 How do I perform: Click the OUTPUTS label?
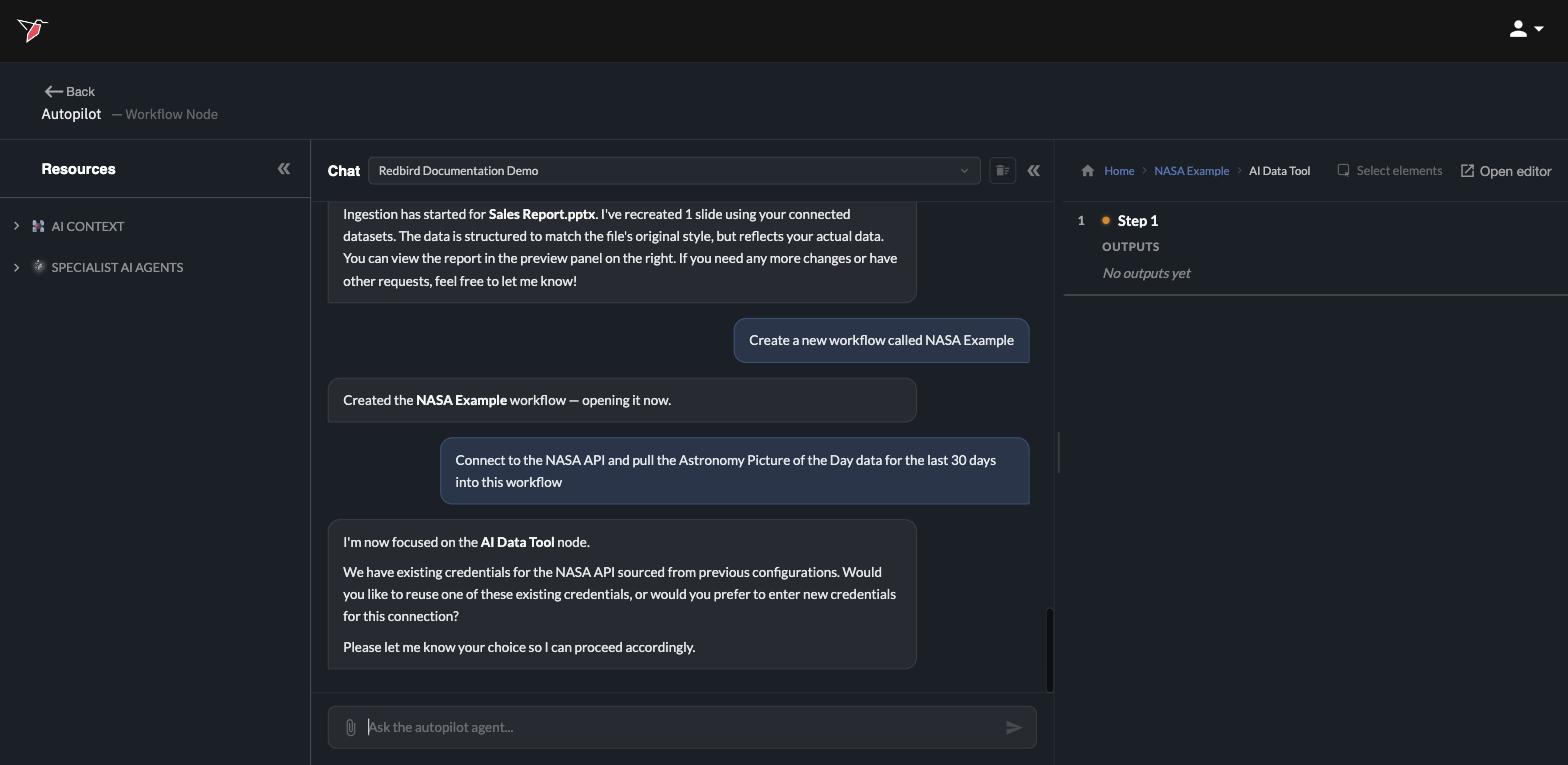[1131, 246]
